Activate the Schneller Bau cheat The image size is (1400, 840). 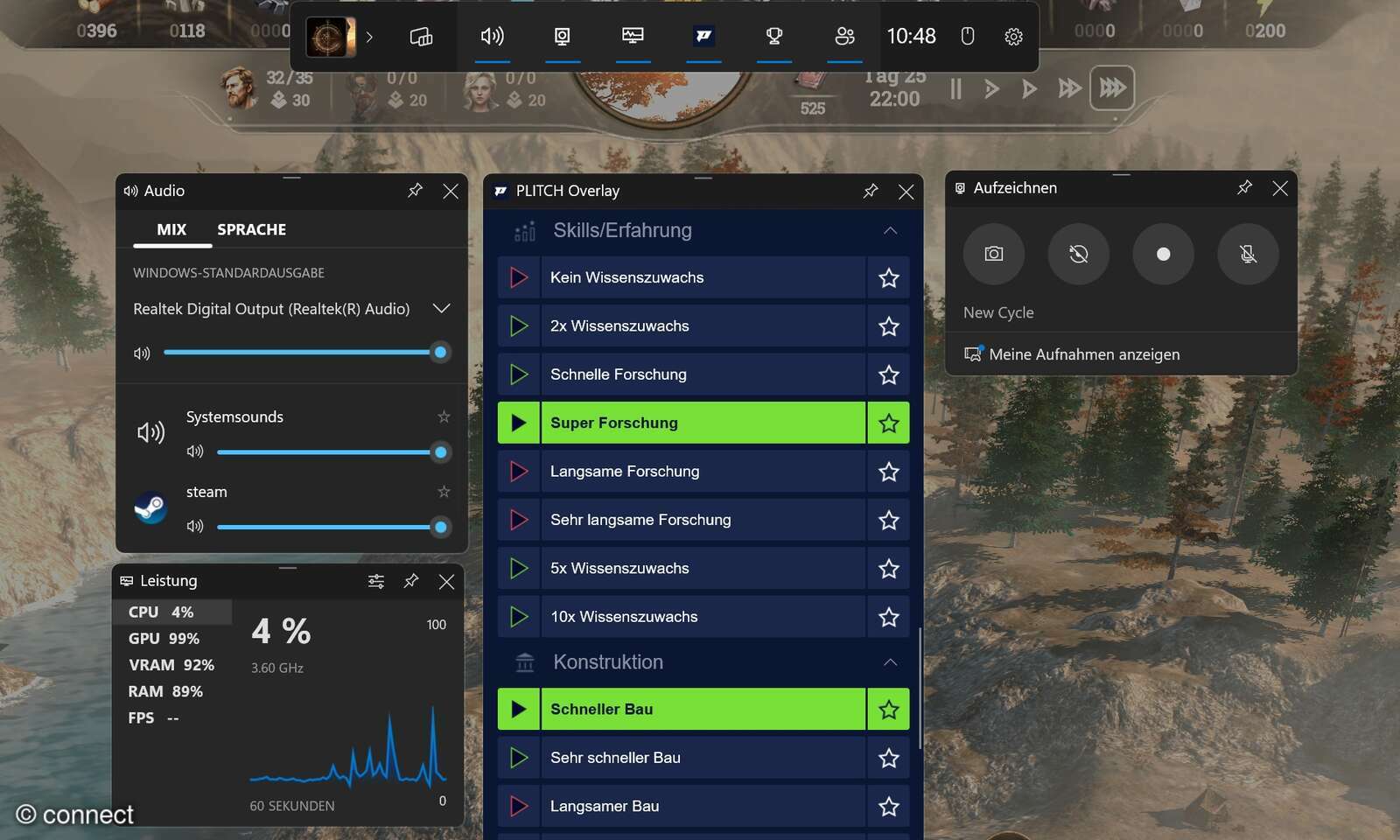click(519, 709)
